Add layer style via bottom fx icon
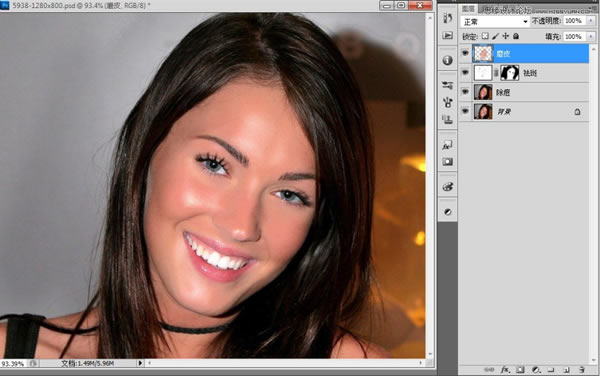The width and height of the screenshot is (600, 376). (505, 369)
